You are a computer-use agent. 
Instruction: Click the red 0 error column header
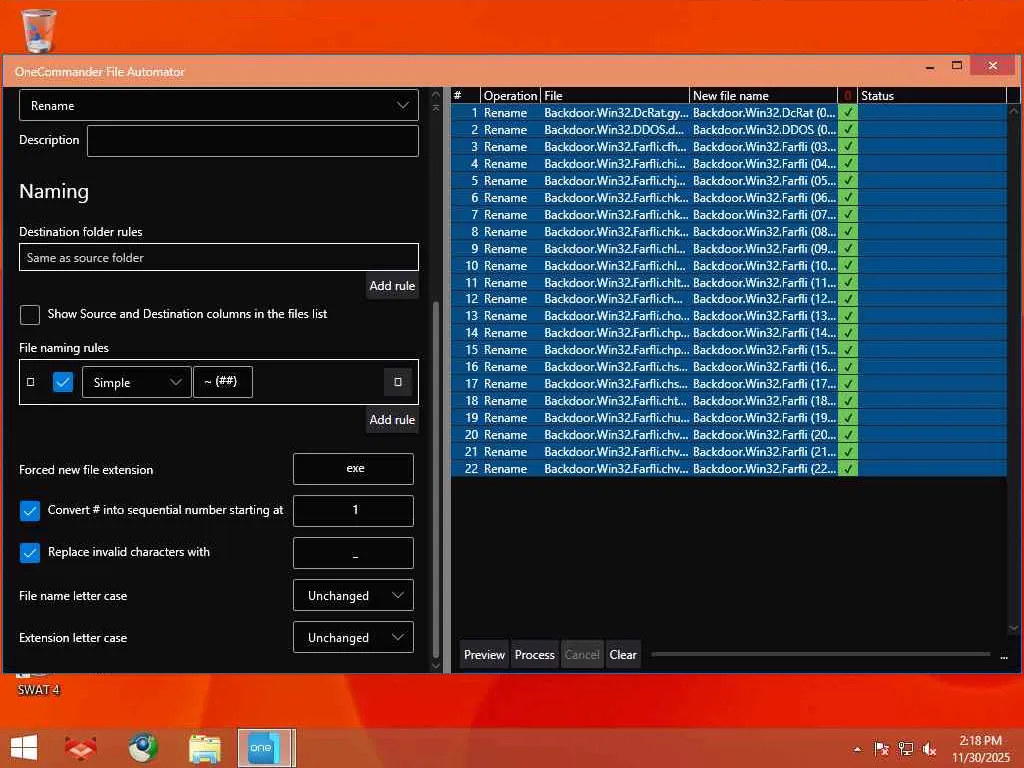tap(848, 95)
